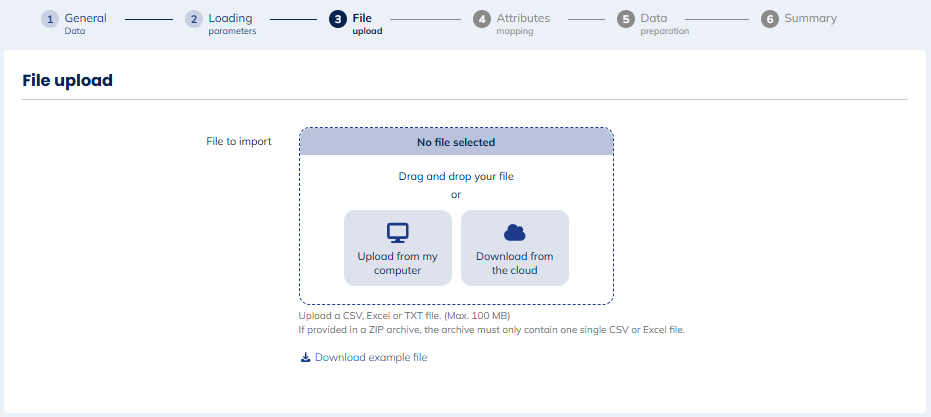The height and width of the screenshot is (417, 931).
Task: Select the highlighted step 3 circle
Action: point(338,20)
